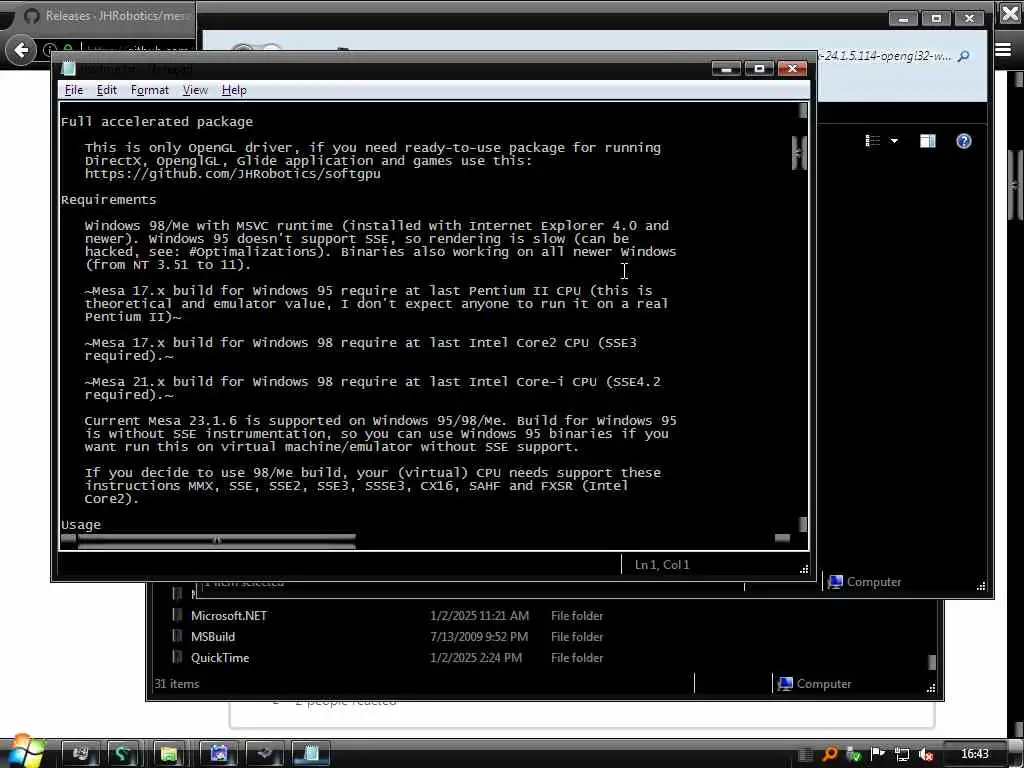Click Notepad horizontal scrollbar left arrow

pyautogui.click(x=69, y=539)
